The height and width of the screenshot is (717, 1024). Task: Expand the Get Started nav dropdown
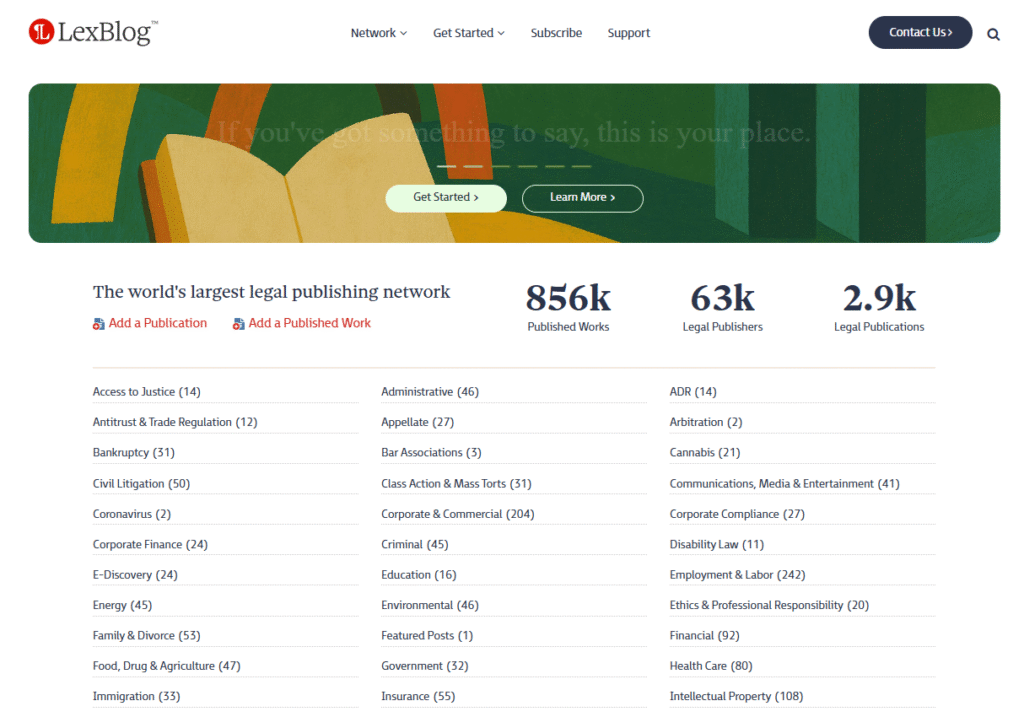click(x=468, y=33)
